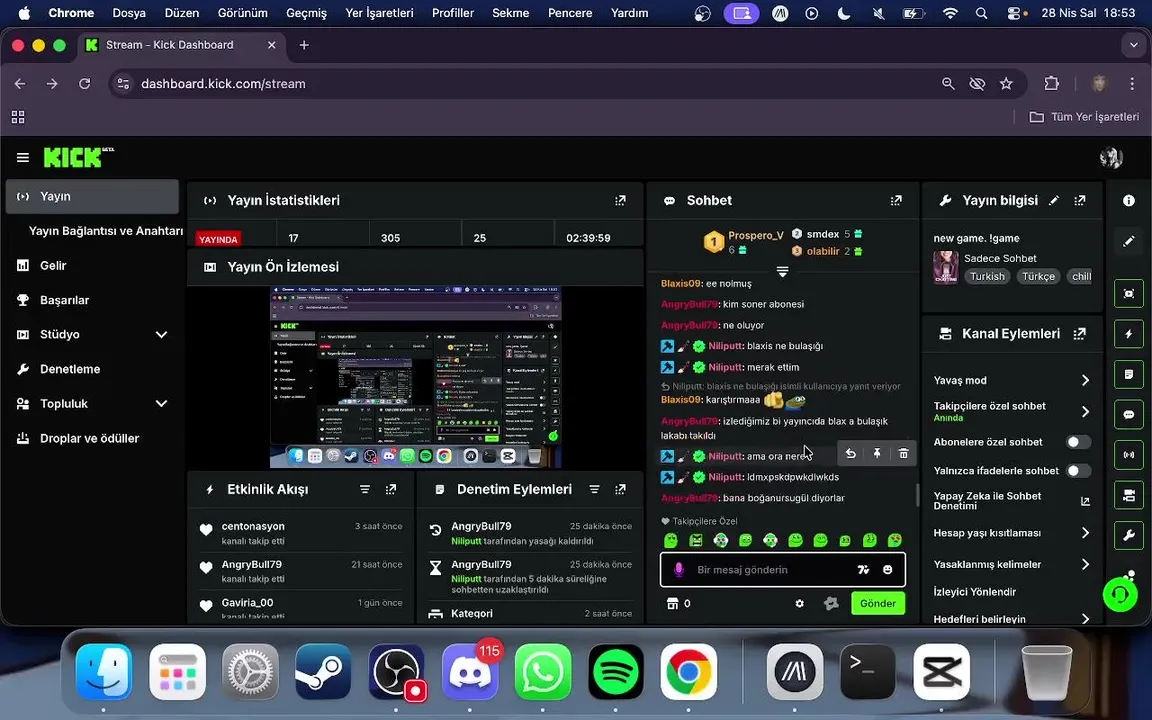Open the green headset support button
Screen dimensions: 1152x720
(x=1120, y=594)
